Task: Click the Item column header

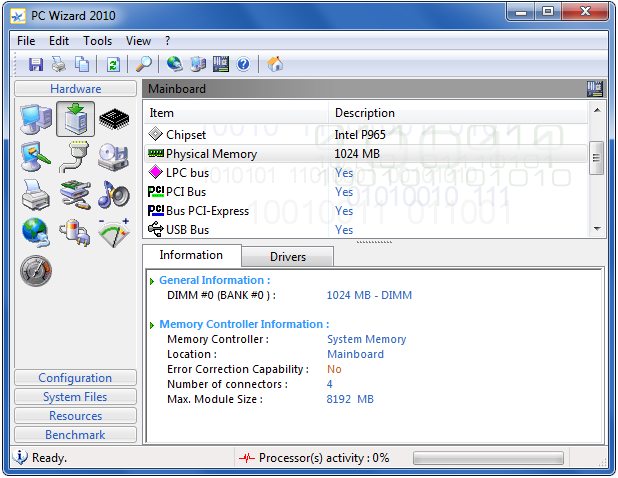Action: click(236, 113)
